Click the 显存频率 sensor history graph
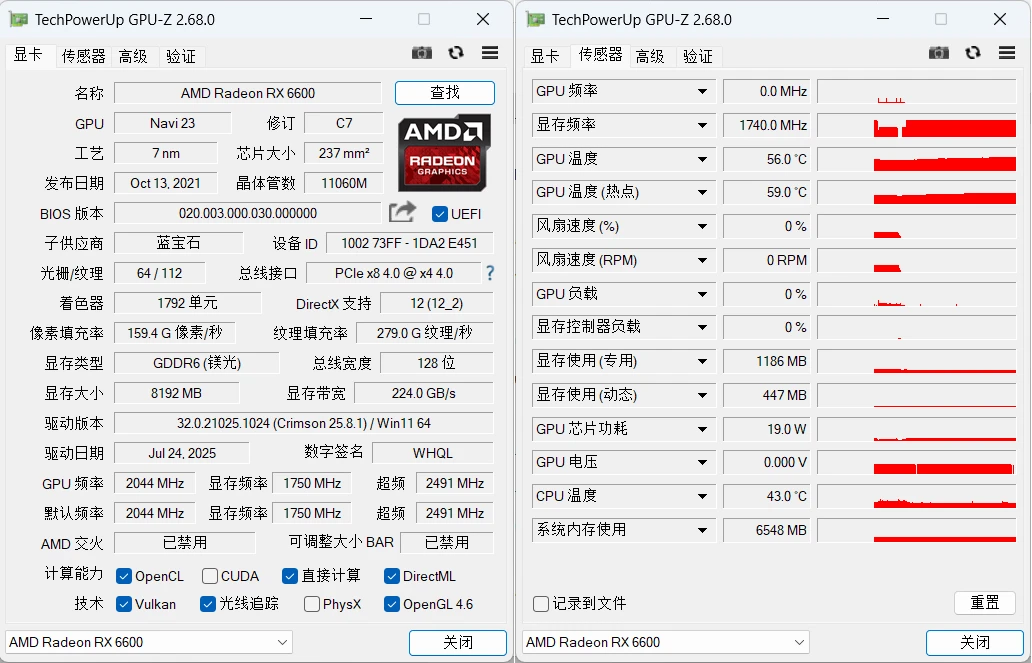1032x663 pixels. (x=917, y=125)
